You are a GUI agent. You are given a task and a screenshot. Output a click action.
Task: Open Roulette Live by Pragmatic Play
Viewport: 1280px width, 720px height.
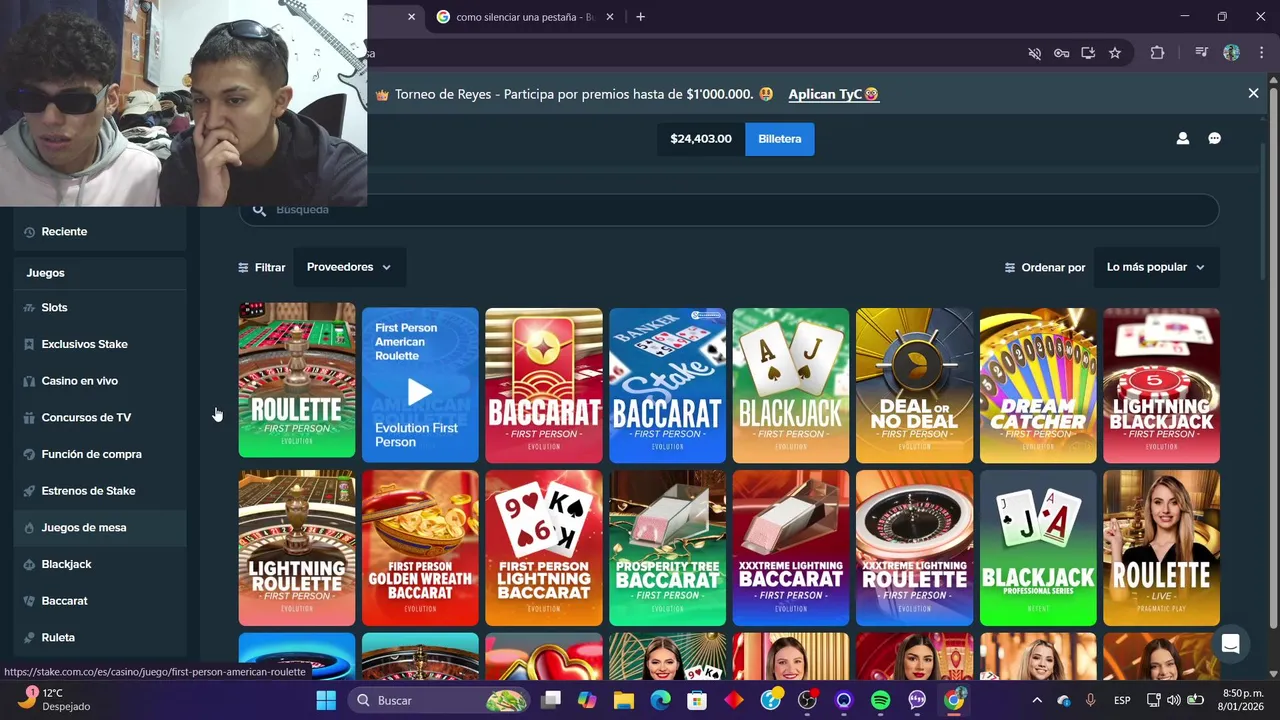(1161, 548)
